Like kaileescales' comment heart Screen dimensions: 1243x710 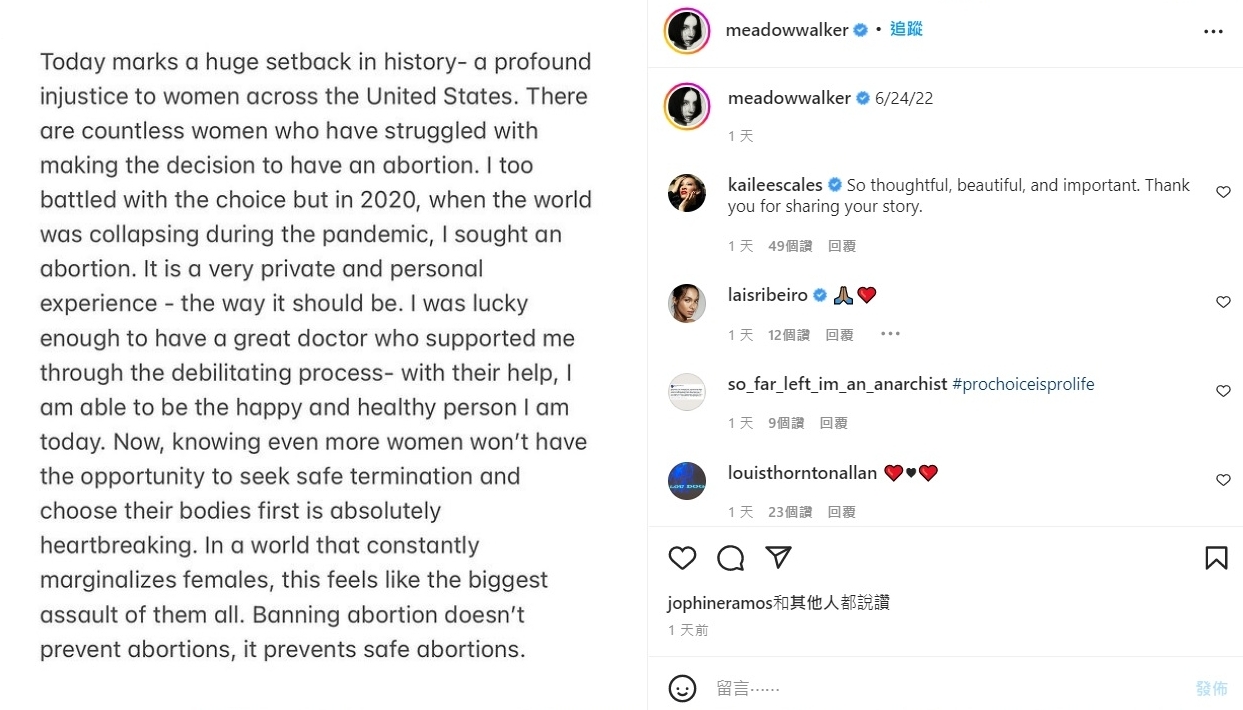[1223, 192]
